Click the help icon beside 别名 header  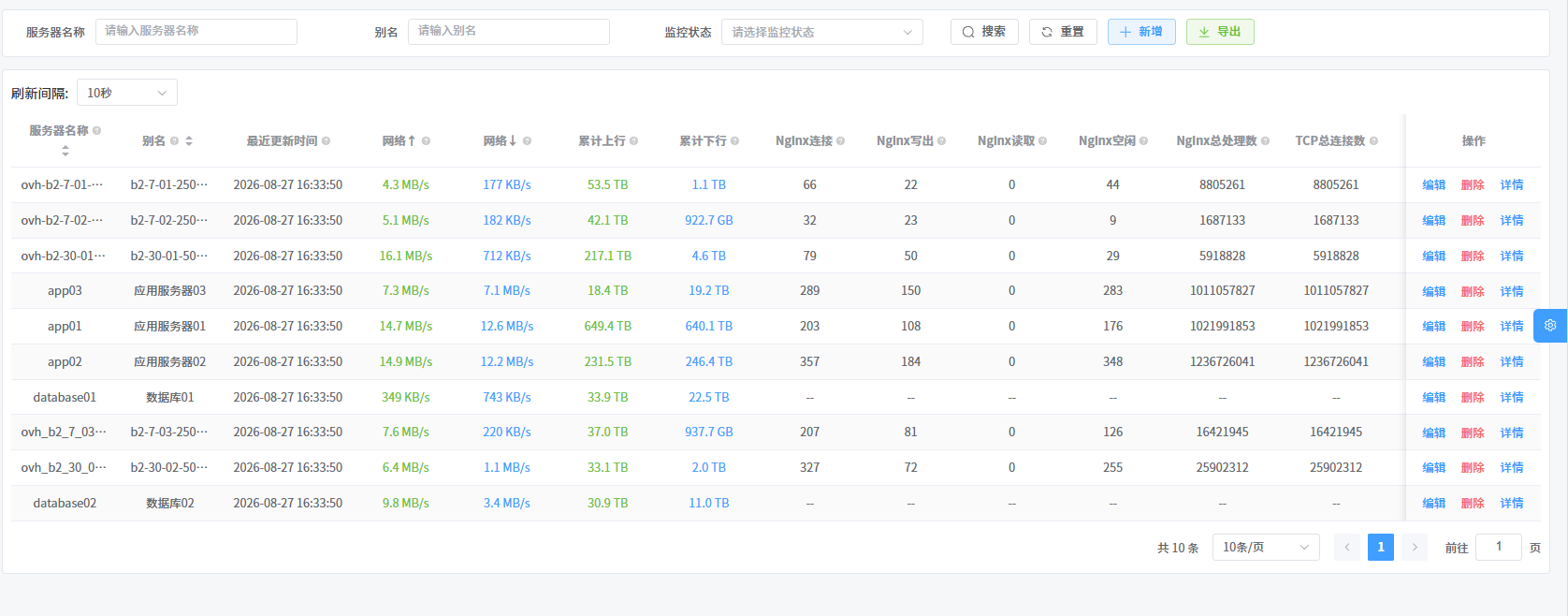click(x=174, y=141)
